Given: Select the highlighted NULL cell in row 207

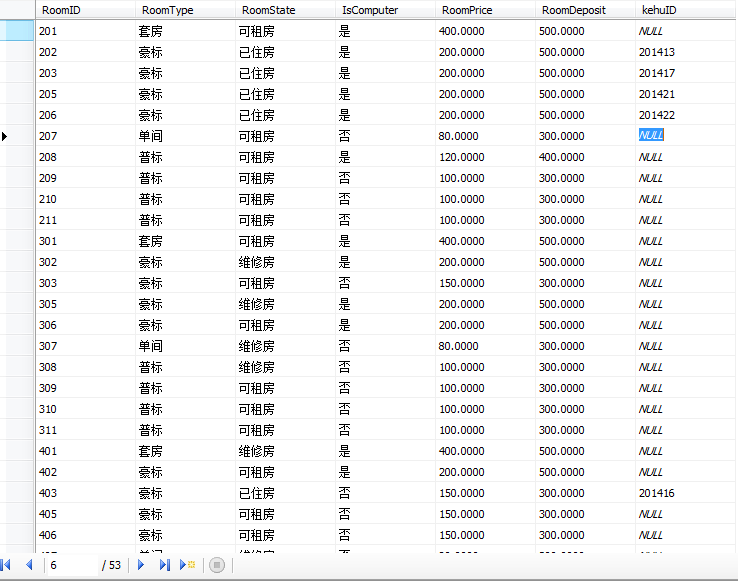Looking at the screenshot, I should tap(652, 136).
